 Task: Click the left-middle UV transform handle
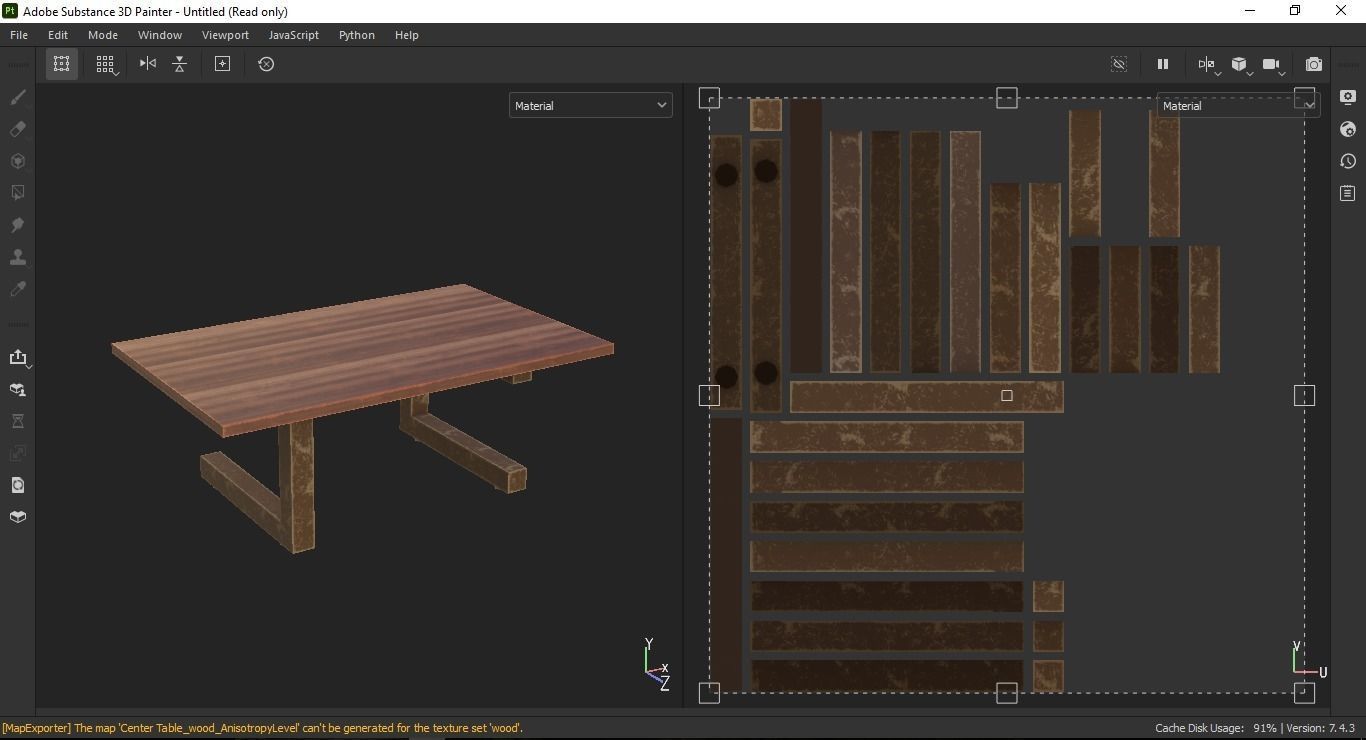coord(709,395)
